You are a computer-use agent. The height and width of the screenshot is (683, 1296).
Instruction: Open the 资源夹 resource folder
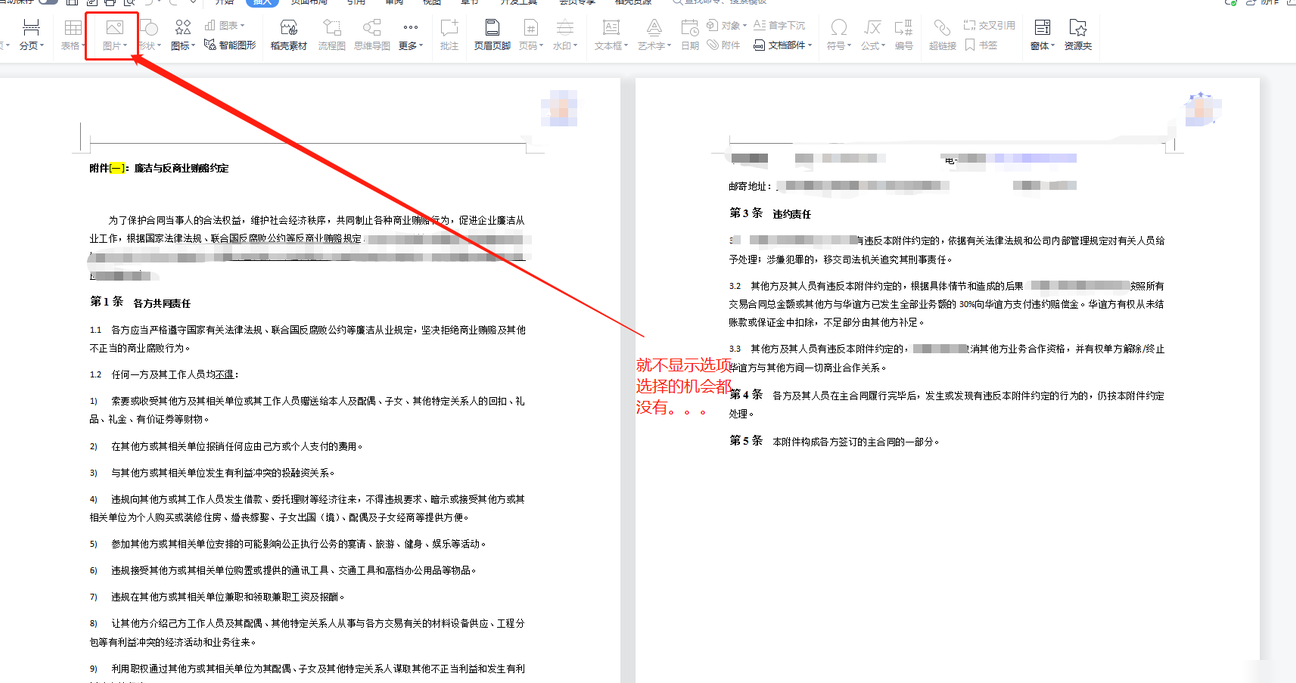(1078, 35)
